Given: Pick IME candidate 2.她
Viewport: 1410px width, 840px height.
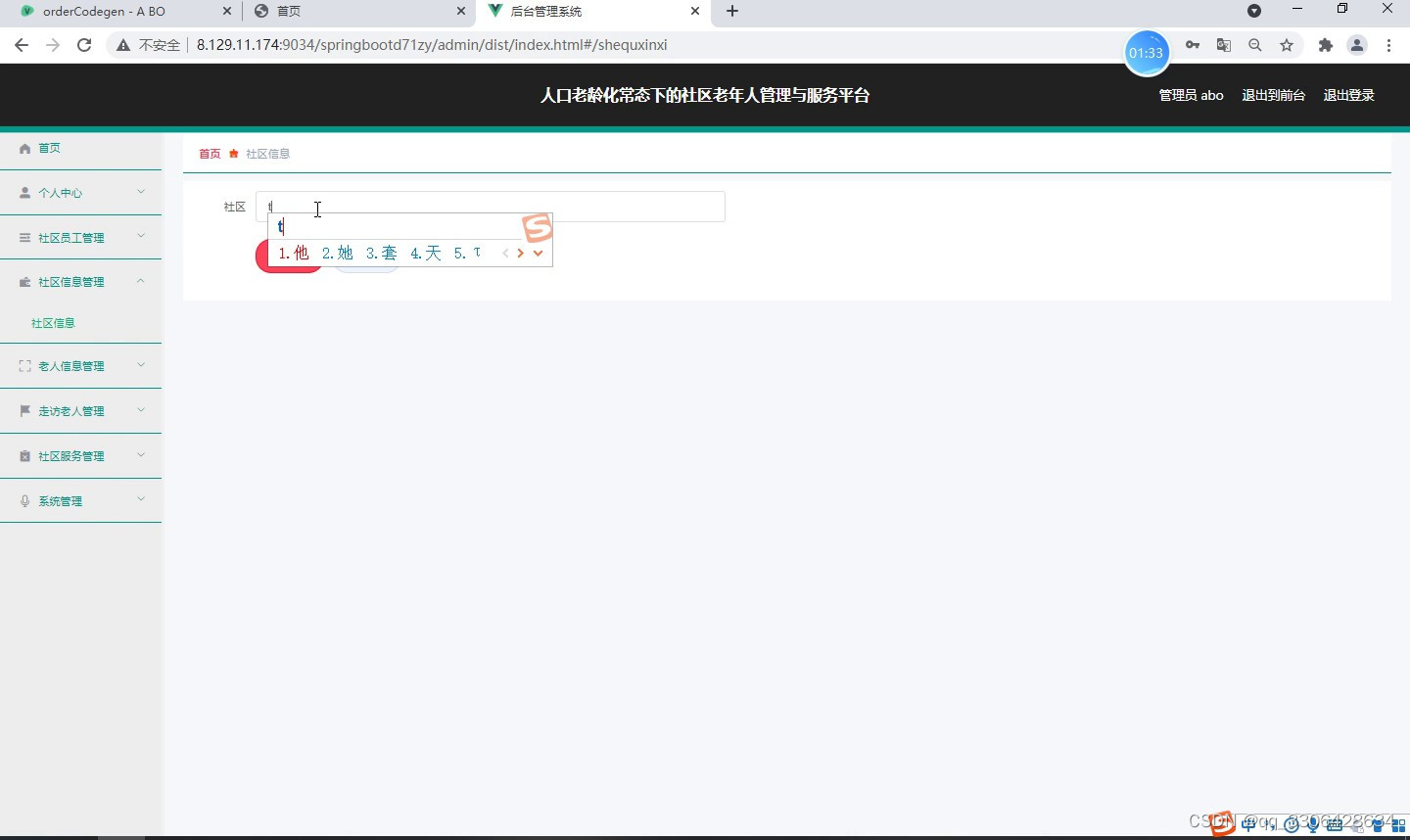Looking at the screenshot, I should [x=338, y=254].
